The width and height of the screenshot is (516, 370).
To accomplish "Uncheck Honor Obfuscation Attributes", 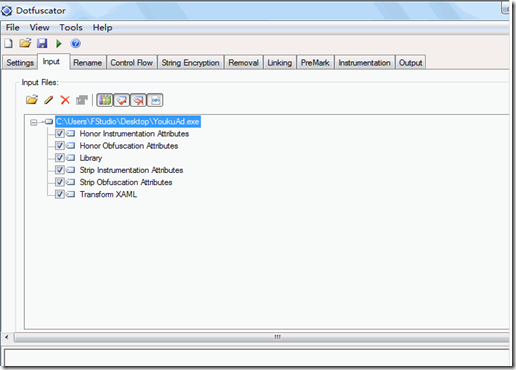I will point(60,146).
